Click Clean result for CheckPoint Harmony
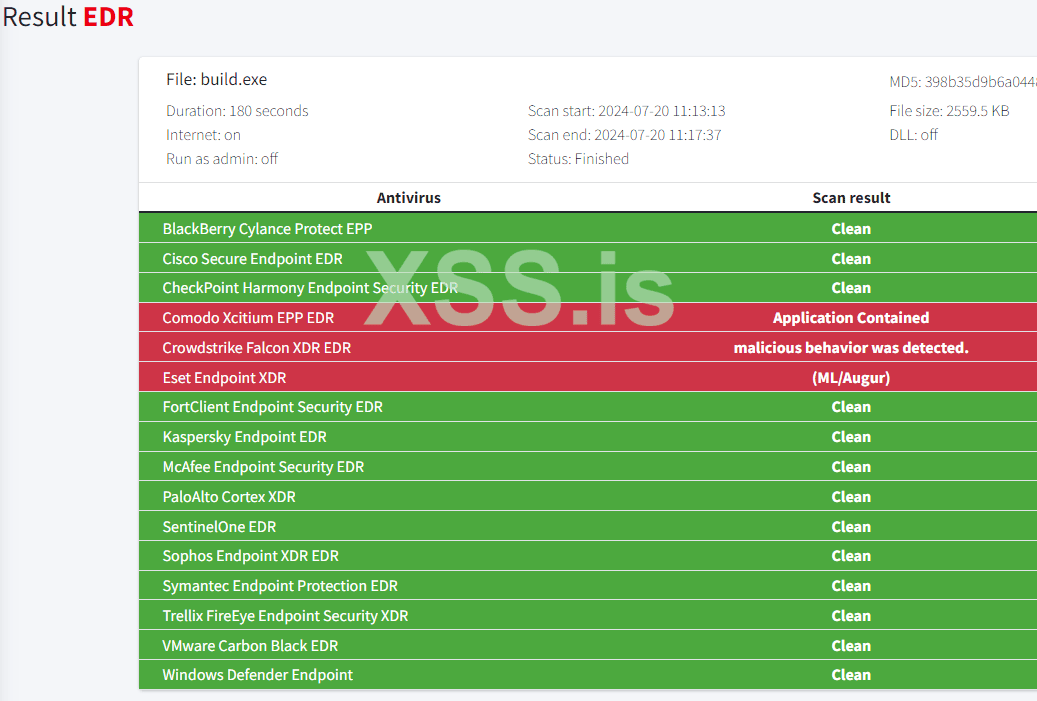1037x701 pixels. pyautogui.click(x=851, y=288)
